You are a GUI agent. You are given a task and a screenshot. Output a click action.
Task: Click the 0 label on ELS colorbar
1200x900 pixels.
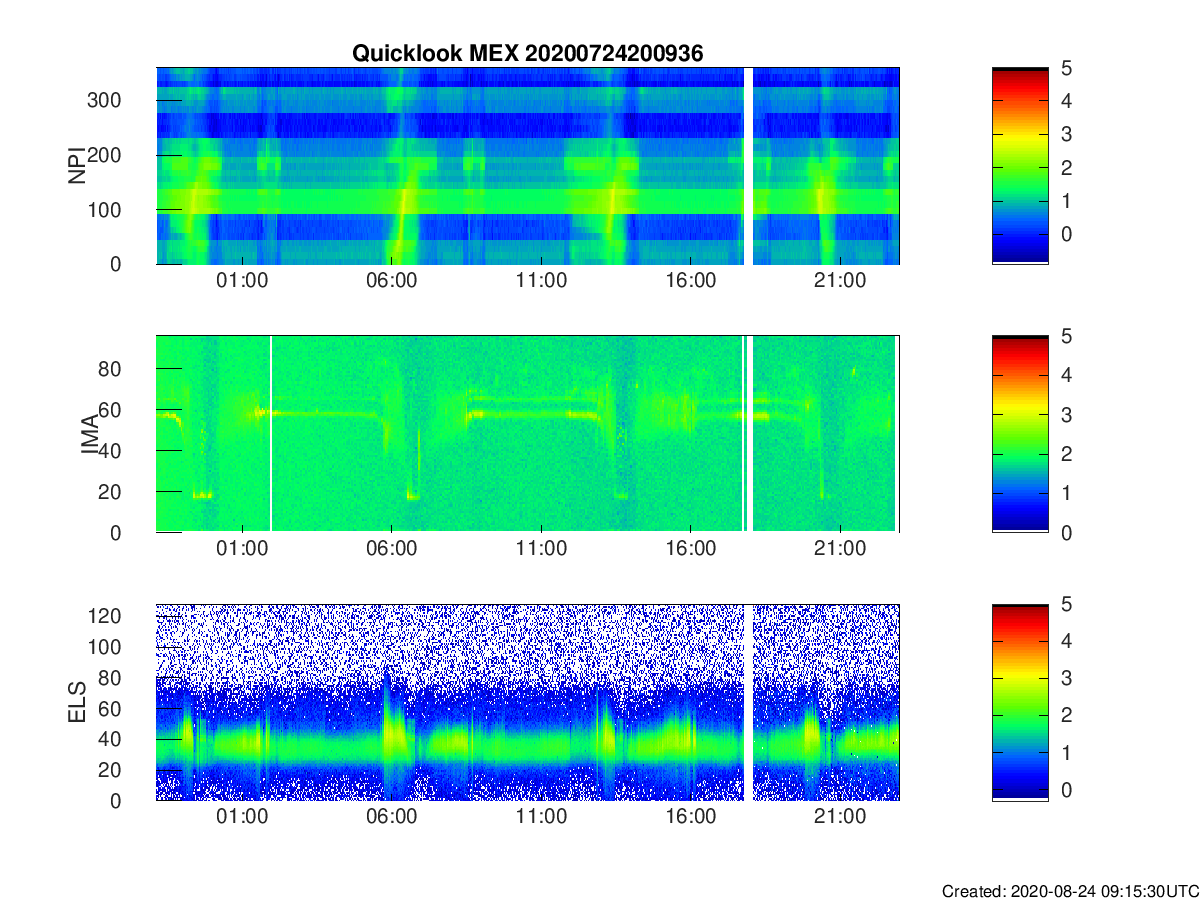click(1067, 790)
